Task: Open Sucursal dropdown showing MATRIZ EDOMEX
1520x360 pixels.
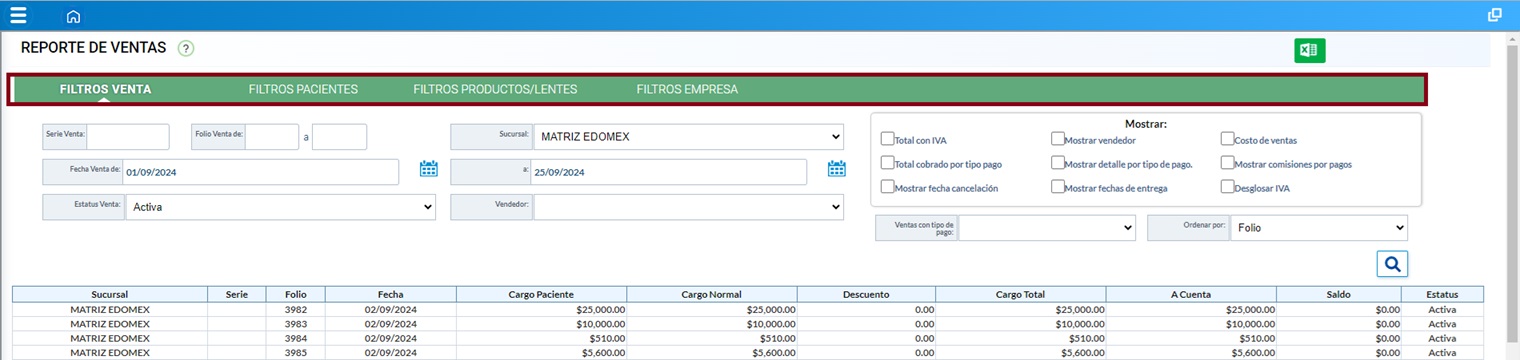Action: pos(688,136)
